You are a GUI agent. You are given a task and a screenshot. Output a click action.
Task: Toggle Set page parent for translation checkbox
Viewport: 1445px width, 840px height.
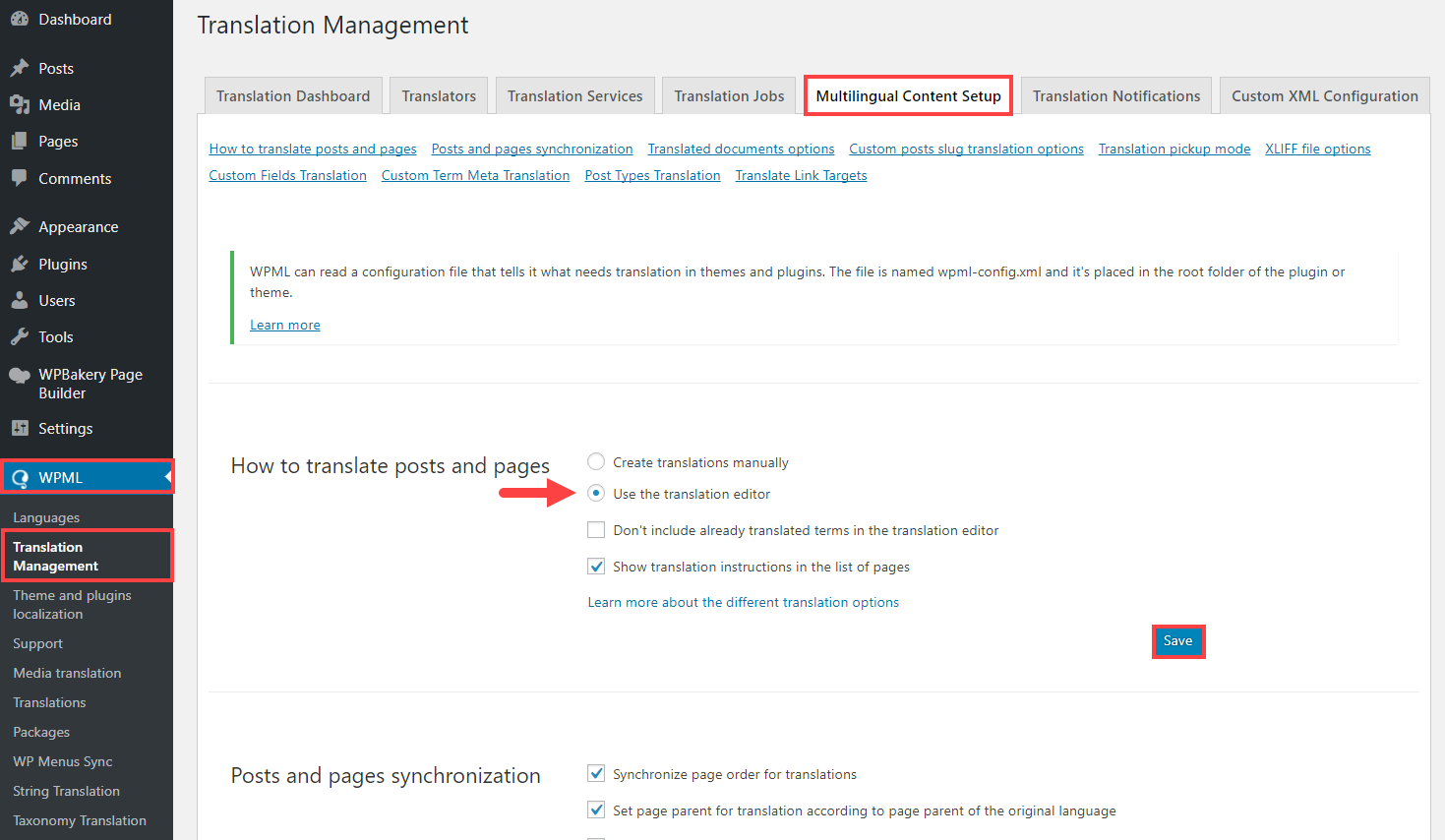[596, 810]
